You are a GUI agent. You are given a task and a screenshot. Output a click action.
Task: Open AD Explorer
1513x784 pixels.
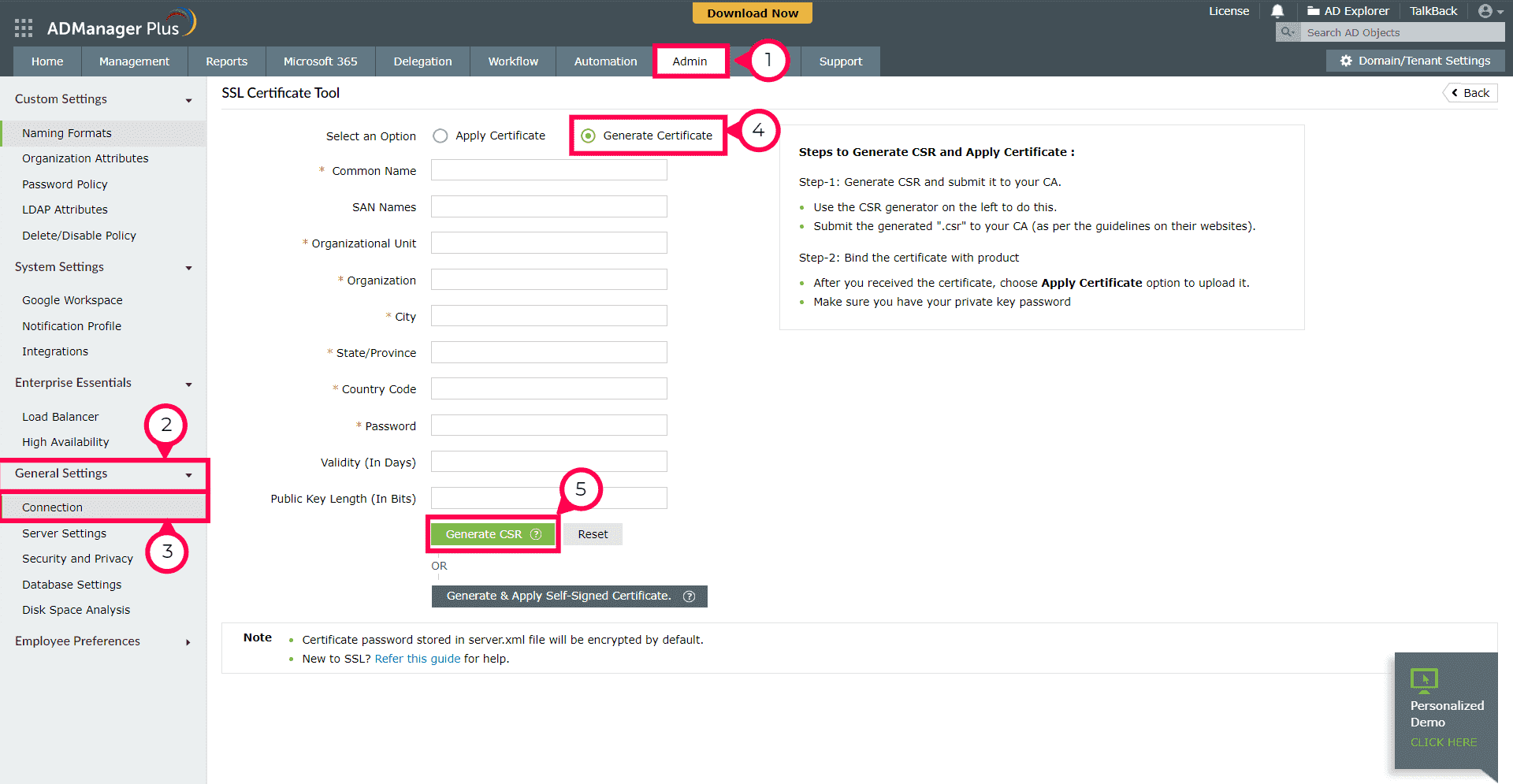tap(1348, 11)
